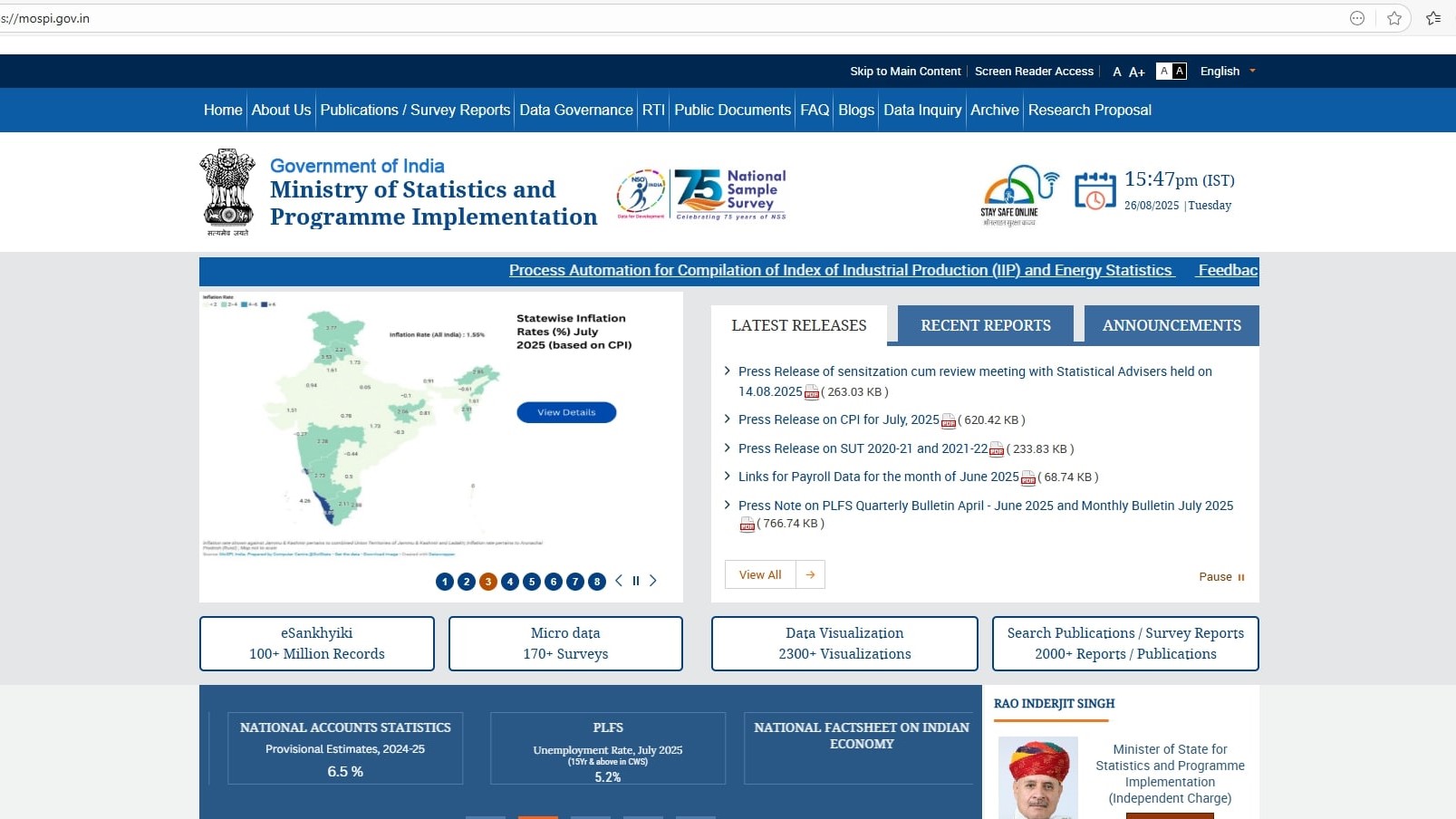1456x819 pixels.
Task: Click the Government of India emblem logo
Action: (227, 192)
